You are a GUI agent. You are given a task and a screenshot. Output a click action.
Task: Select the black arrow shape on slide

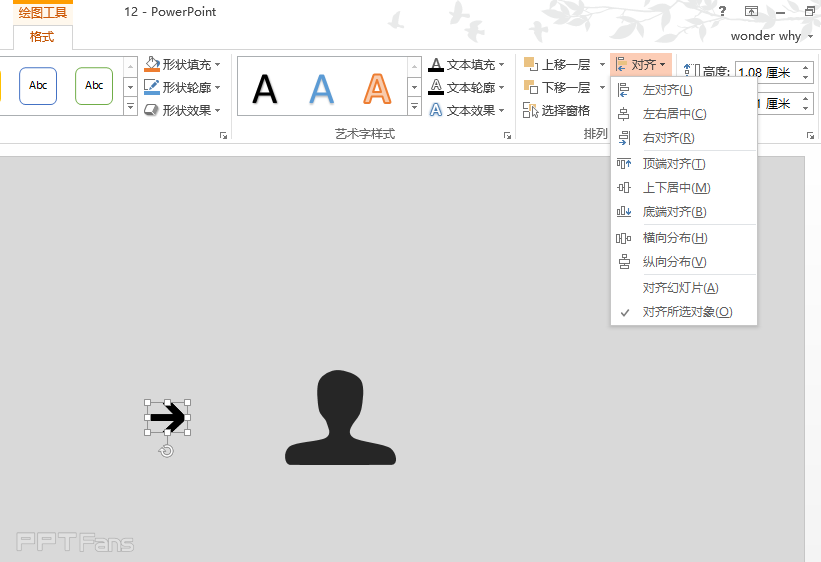point(168,417)
